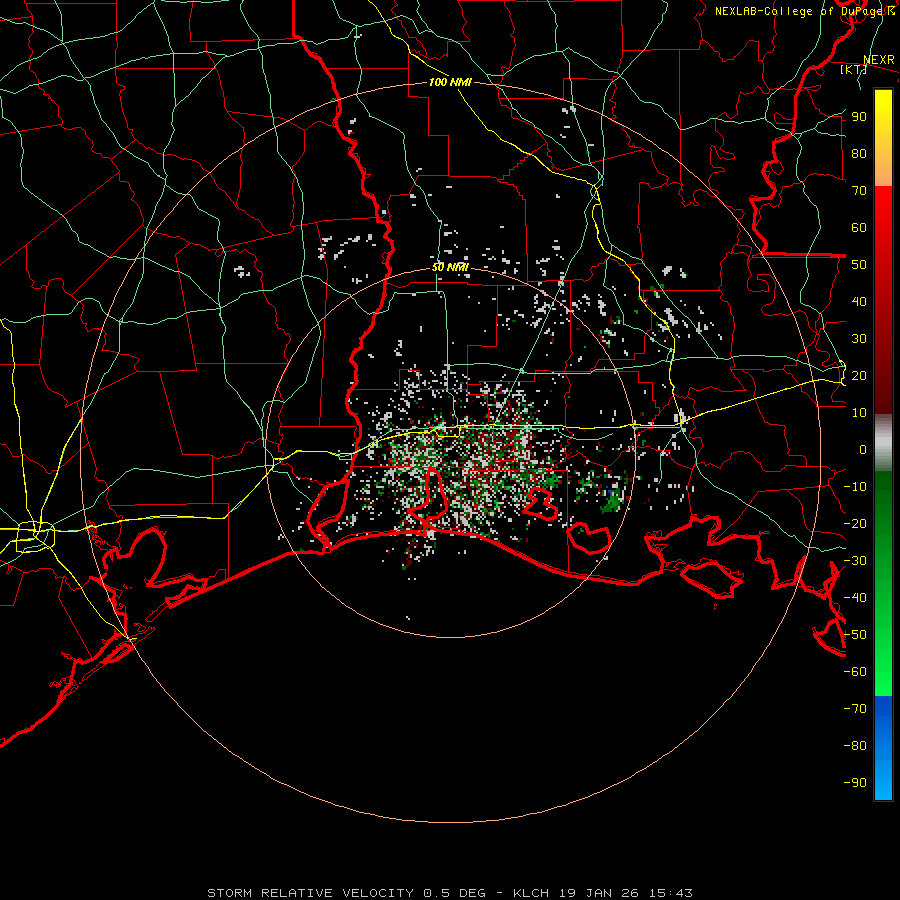This screenshot has width=900, height=900.
Task: Pick the bright red segment of color bar
Action: point(883,210)
